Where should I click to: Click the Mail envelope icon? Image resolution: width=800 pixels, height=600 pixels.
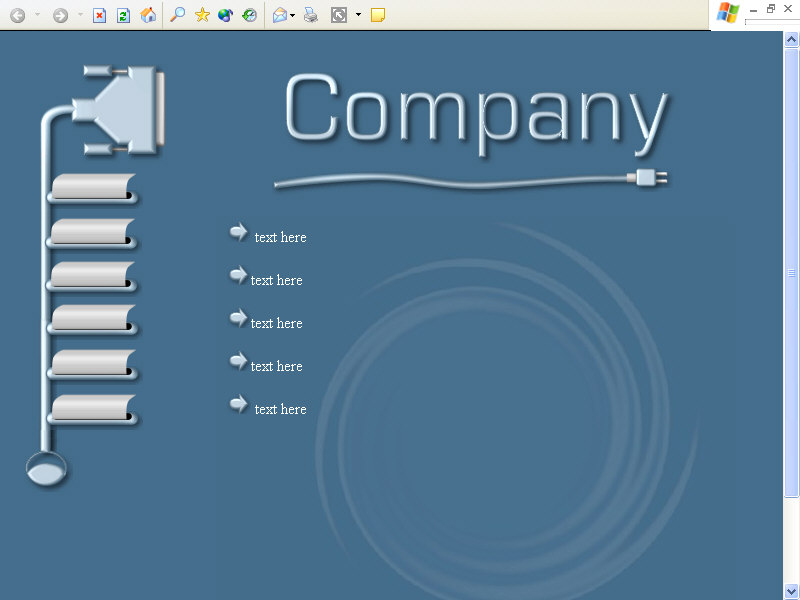(x=280, y=15)
